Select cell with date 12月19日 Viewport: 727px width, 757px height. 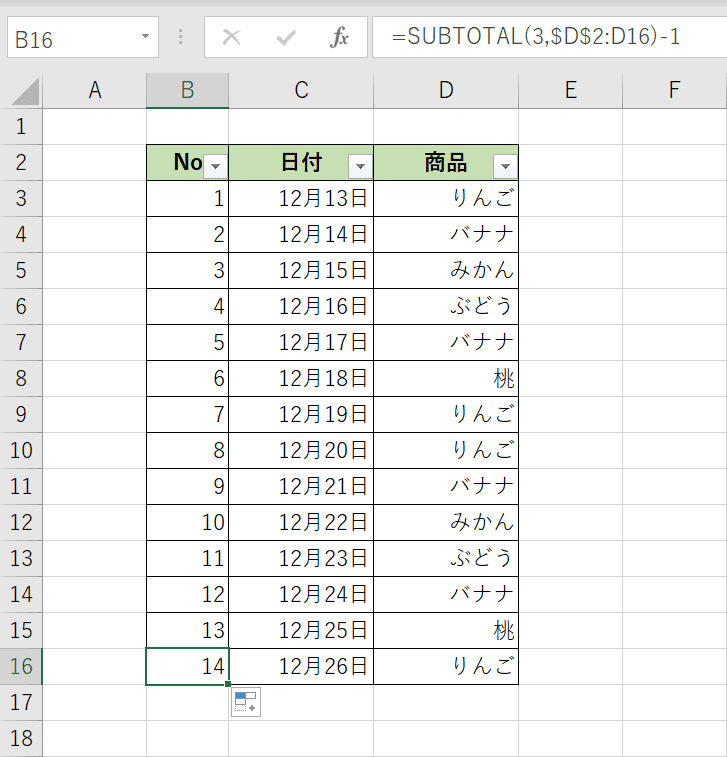click(x=301, y=414)
